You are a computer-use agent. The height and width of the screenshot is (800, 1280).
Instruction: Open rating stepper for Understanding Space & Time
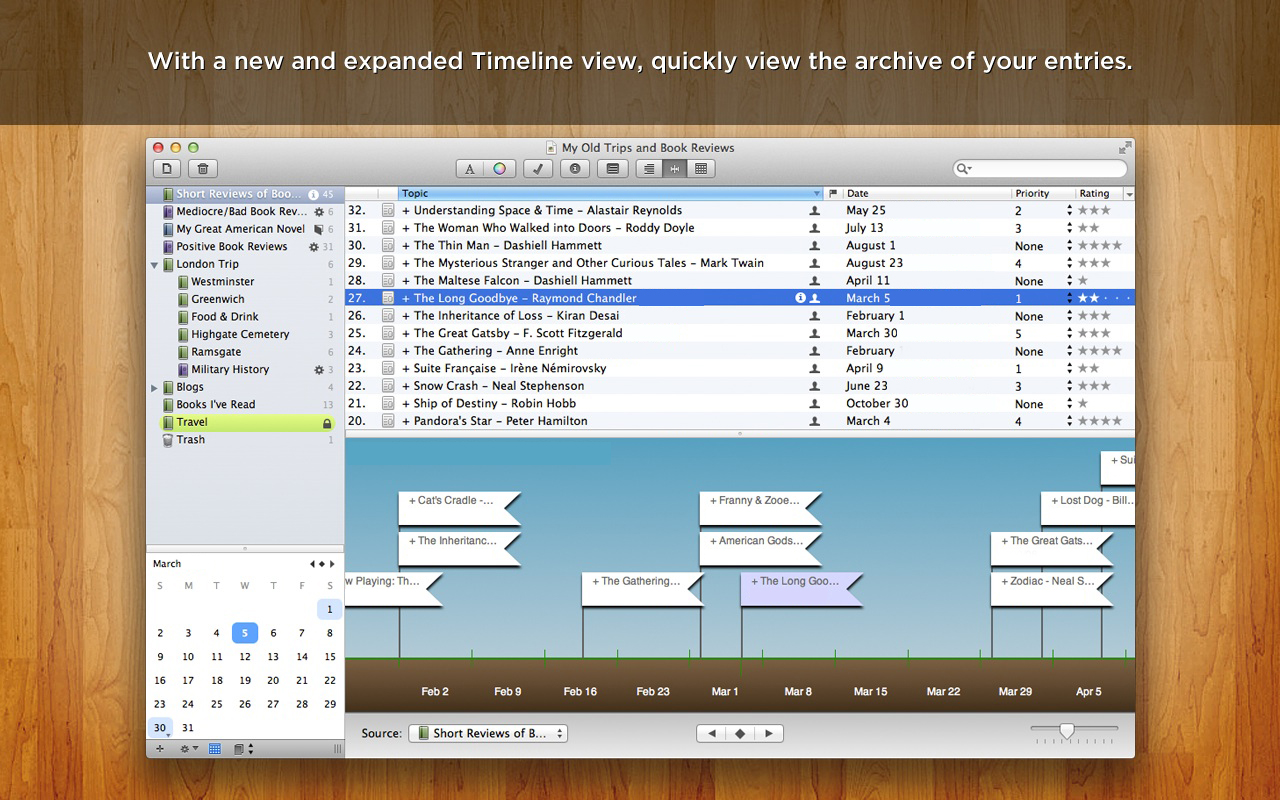pyautogui.click(x=1070, y=211)
